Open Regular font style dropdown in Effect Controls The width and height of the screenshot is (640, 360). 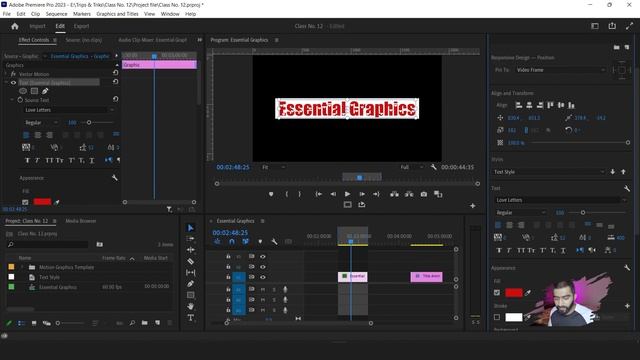(x=42, y=122)
